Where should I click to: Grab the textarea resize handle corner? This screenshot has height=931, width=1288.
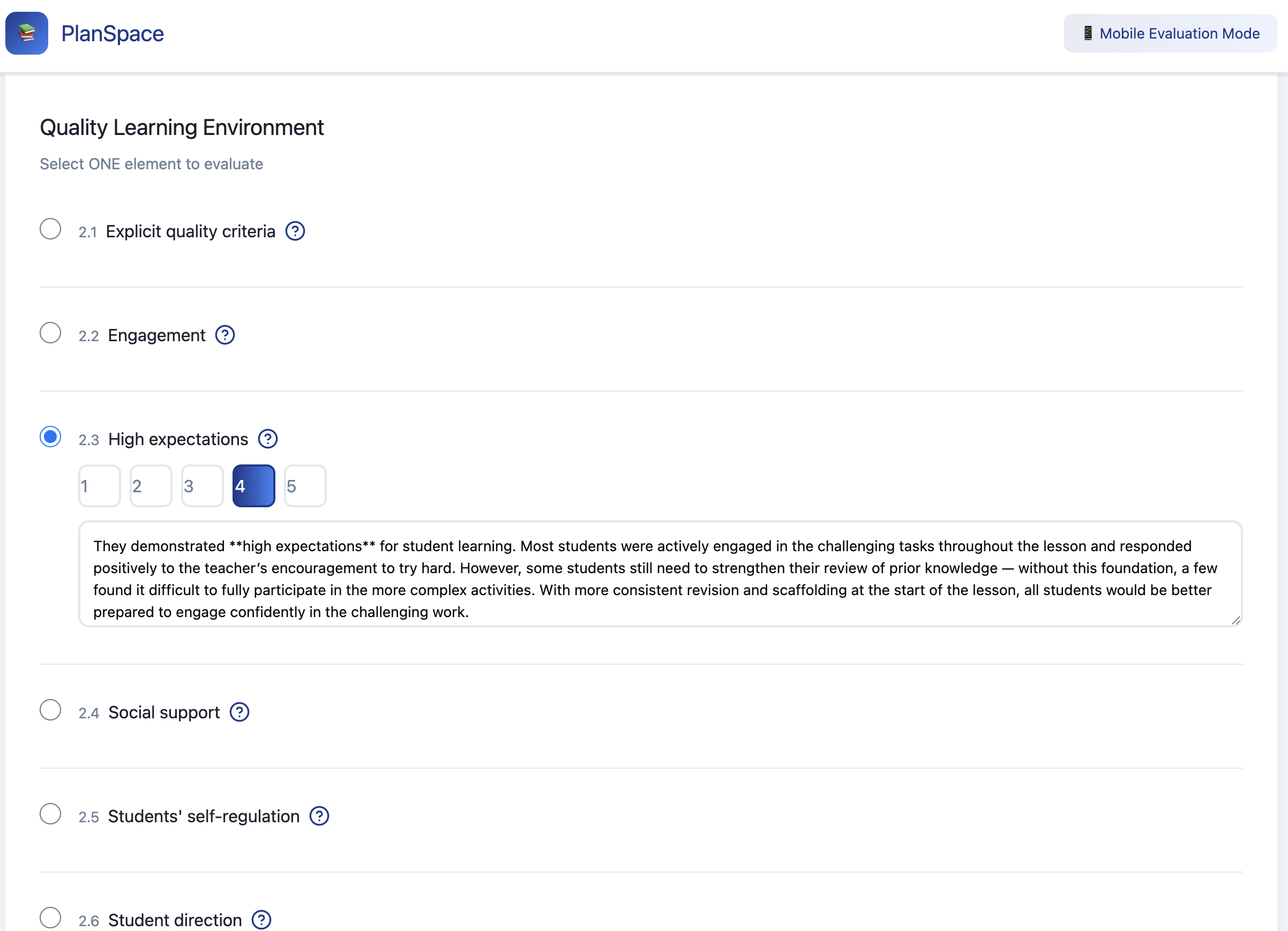pyautogui.click(x=1235, y=620)
